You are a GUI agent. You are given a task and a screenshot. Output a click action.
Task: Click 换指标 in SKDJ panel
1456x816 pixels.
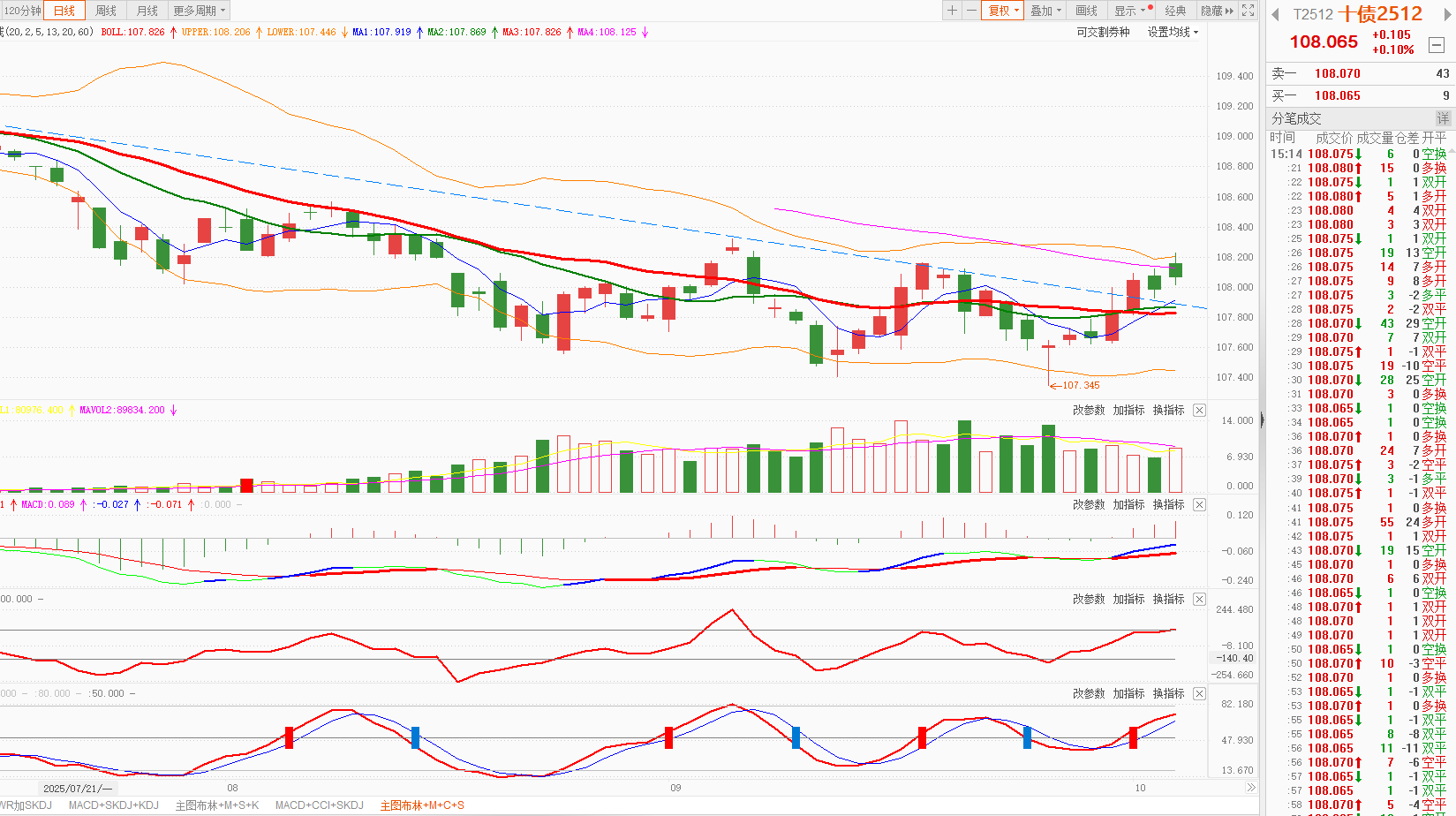point(1168,693)
